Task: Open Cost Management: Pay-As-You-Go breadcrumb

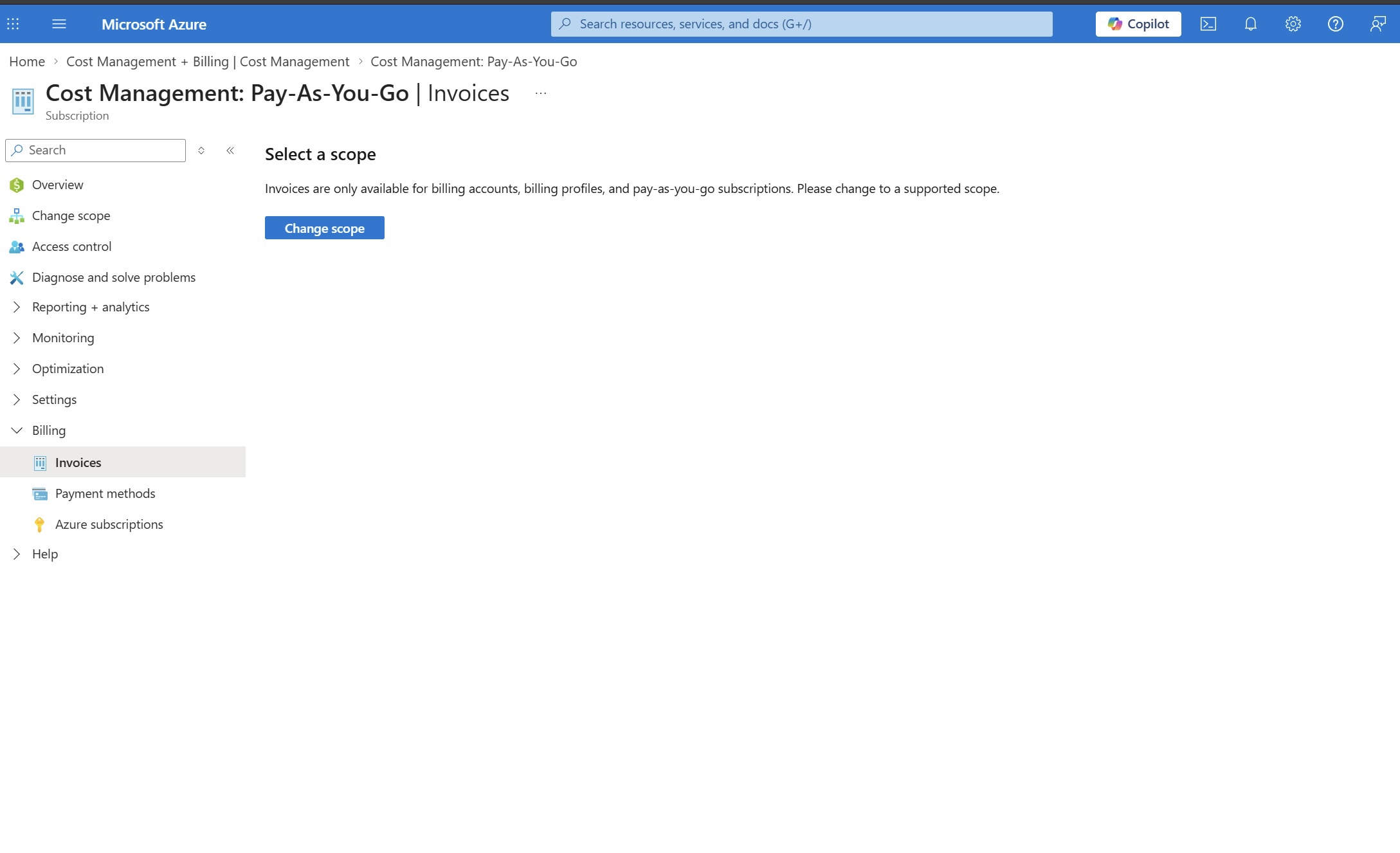Action: coord(474,62)
